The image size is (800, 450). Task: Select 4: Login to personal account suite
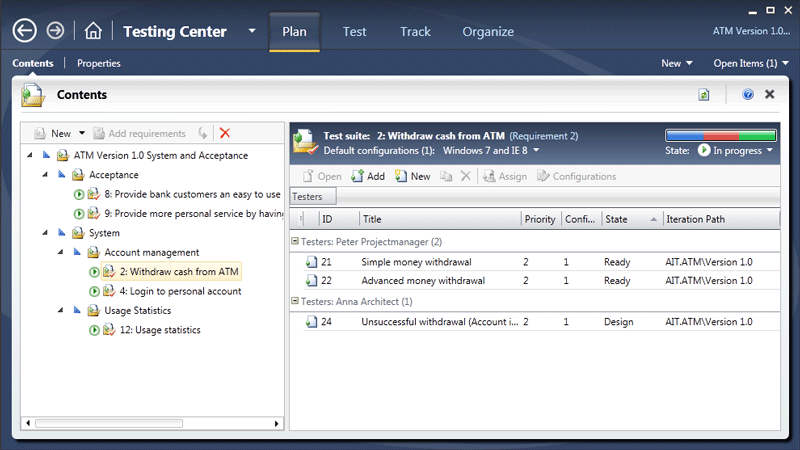tap(180, 291)
